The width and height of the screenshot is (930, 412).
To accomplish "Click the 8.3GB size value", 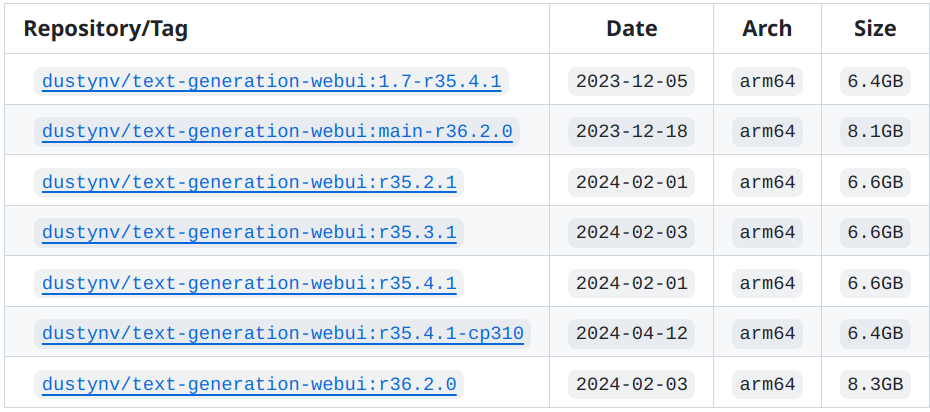I will pyautogui.click(x=875, y=384).
